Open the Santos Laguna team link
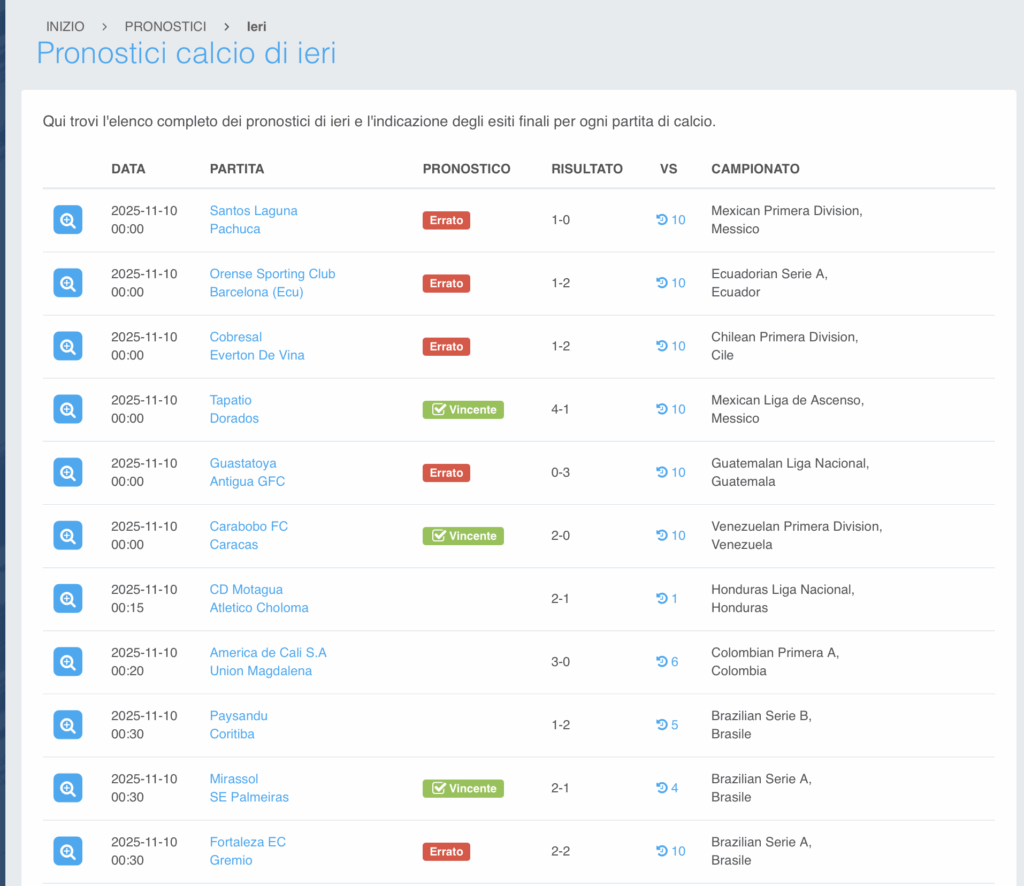The height and width of the screenshot is (886, 1024). [253, 211]
